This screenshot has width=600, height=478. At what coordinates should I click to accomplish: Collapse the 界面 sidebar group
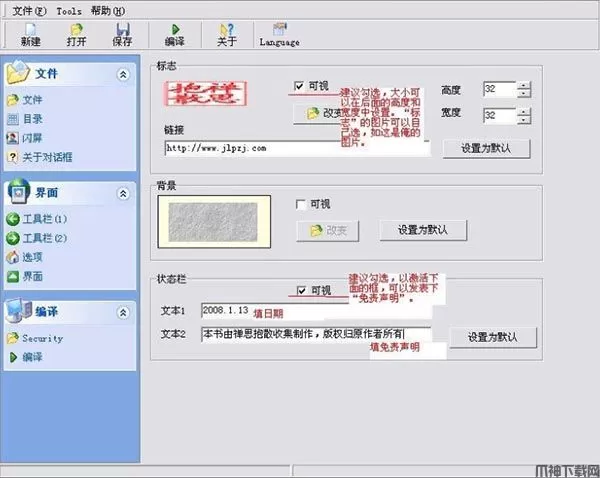123,194
